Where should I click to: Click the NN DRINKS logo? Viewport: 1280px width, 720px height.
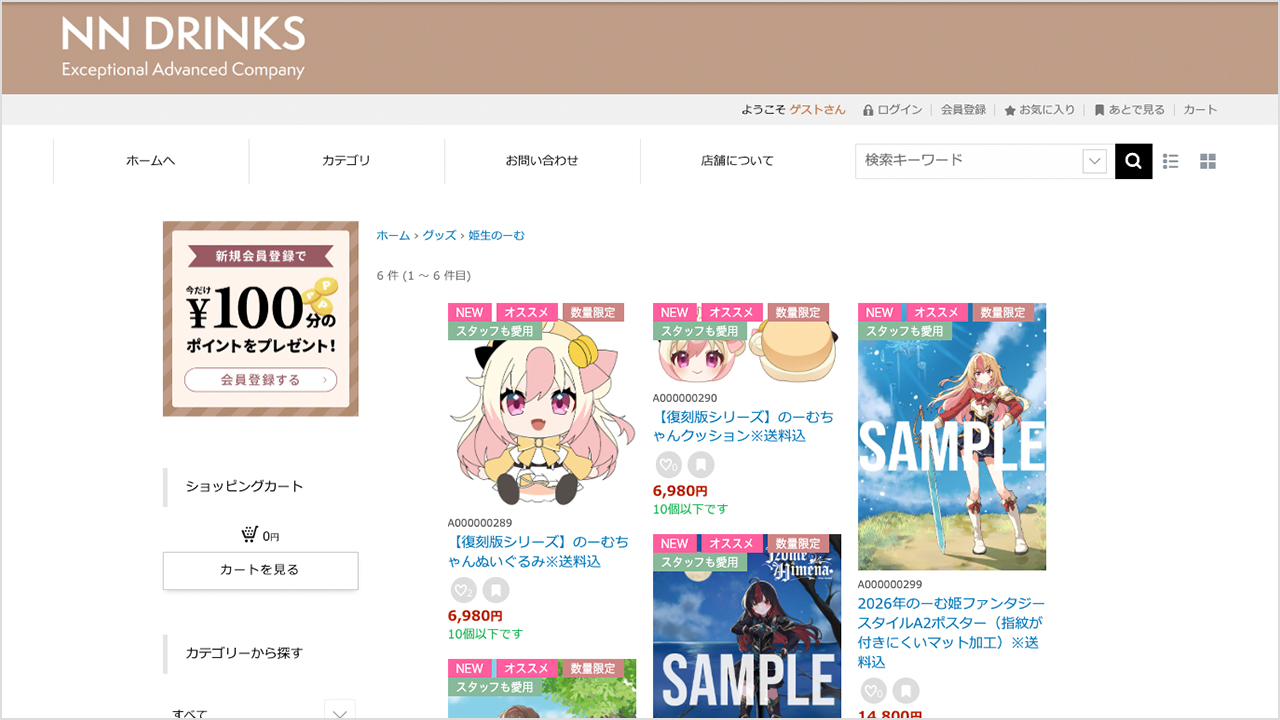point(183,47)
